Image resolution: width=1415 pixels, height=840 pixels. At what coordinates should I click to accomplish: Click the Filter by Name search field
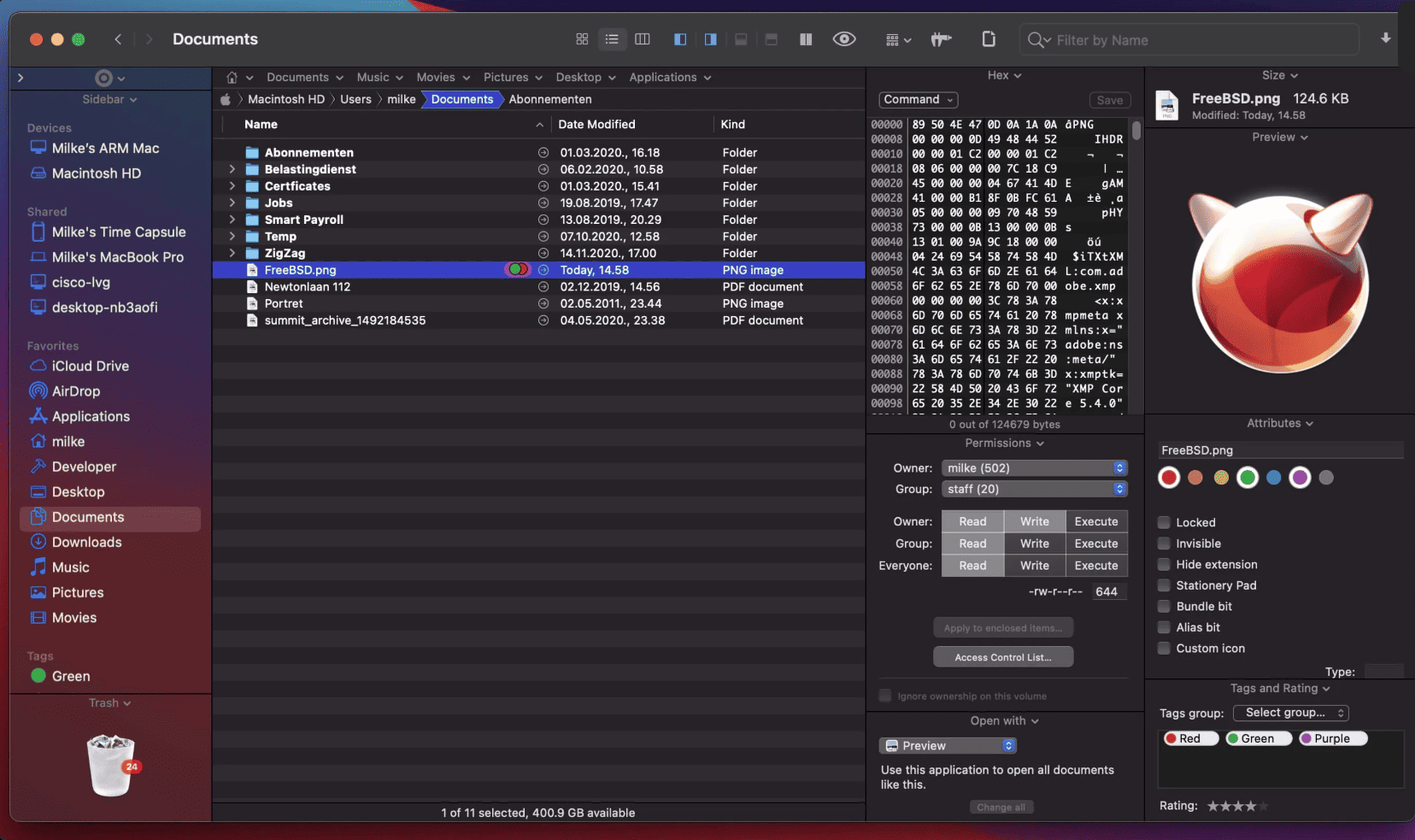click(x=1189, y=40)
